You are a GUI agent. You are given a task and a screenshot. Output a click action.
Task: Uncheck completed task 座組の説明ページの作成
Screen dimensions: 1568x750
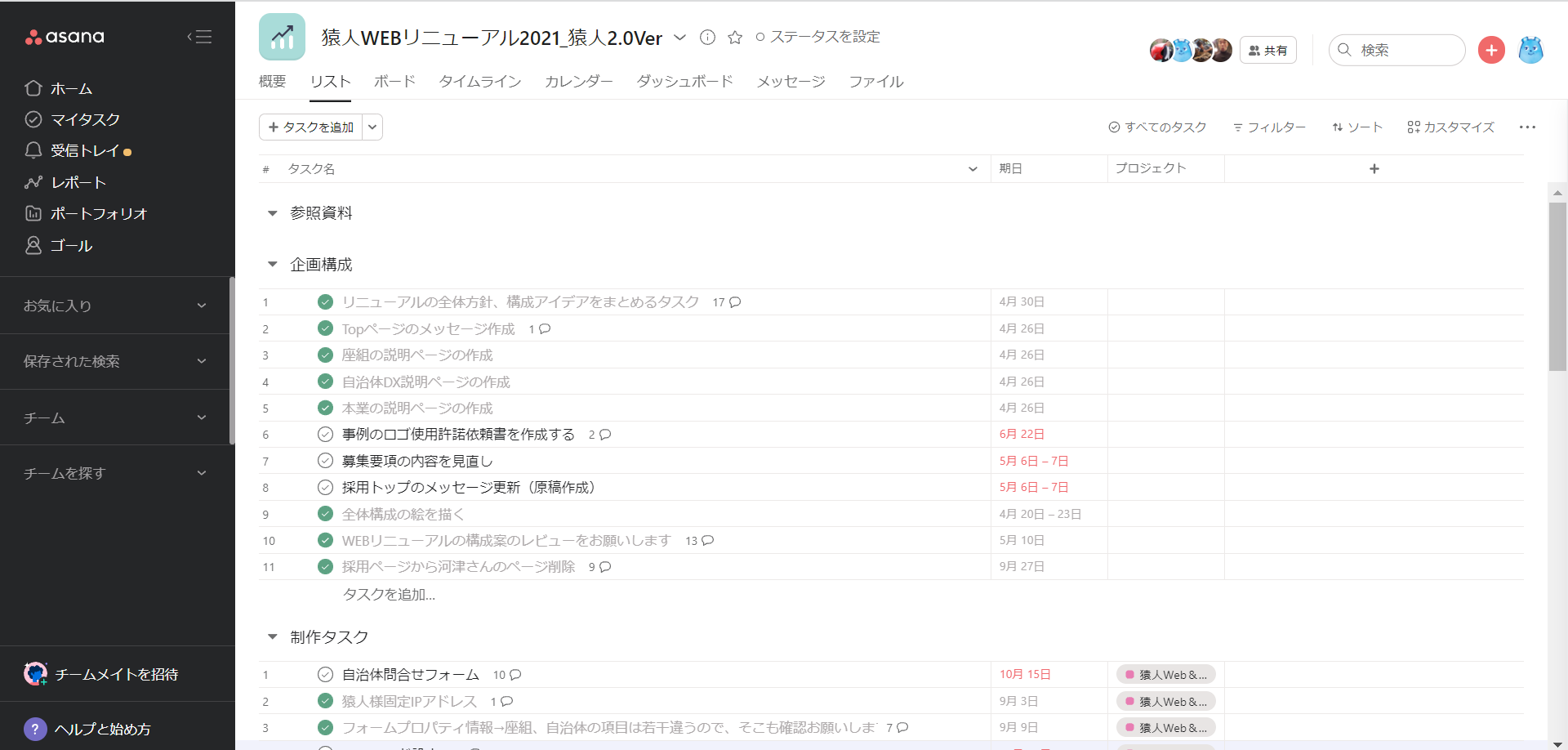325,355
